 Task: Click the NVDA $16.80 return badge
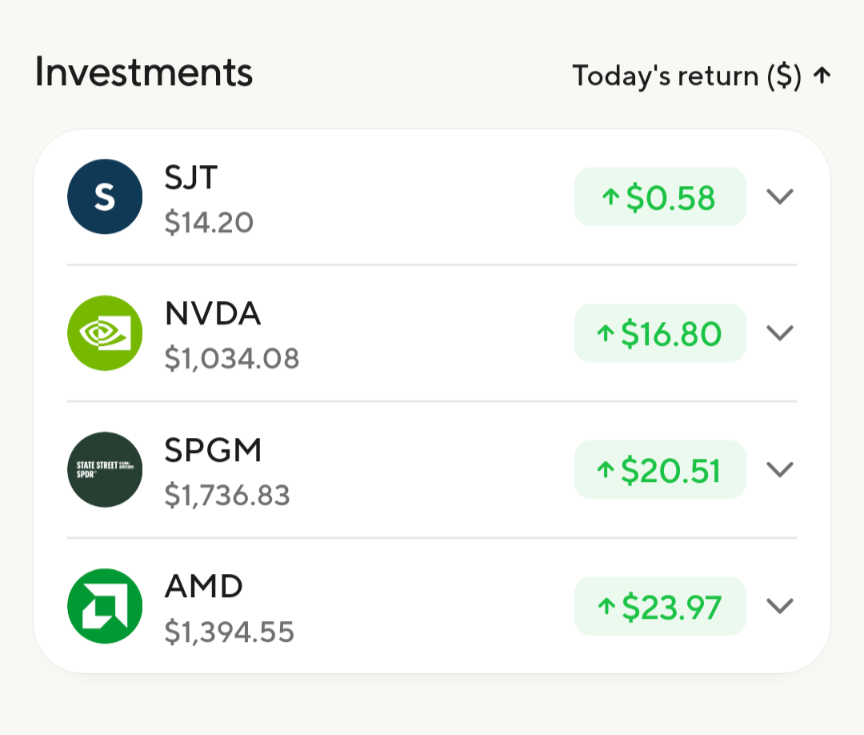(x=659, y=333)
